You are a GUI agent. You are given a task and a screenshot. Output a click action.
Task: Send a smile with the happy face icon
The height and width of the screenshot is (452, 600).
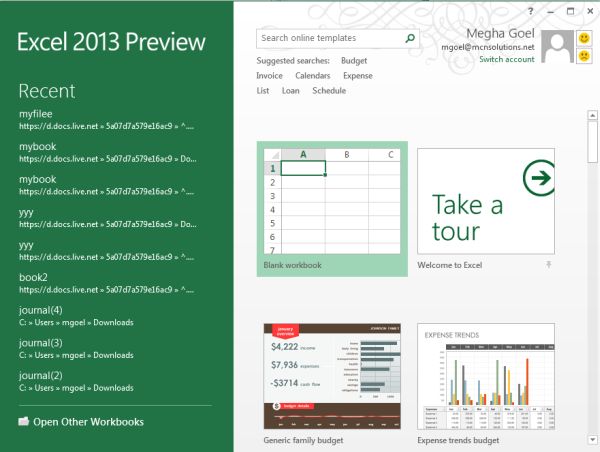(x=584, y=38)
